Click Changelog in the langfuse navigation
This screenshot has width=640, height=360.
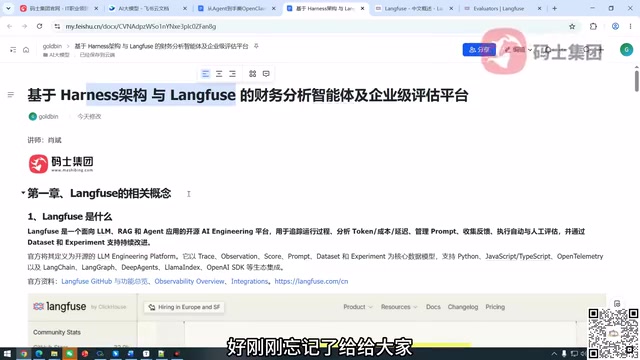[x=462, y=307]
